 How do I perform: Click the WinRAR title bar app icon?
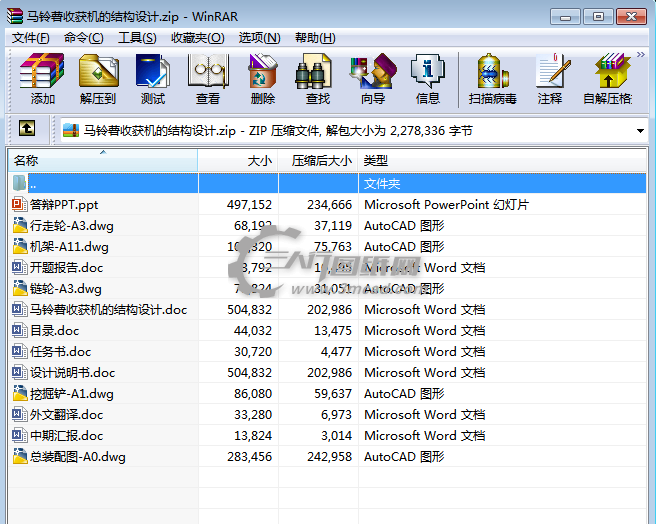click(15, 16)
